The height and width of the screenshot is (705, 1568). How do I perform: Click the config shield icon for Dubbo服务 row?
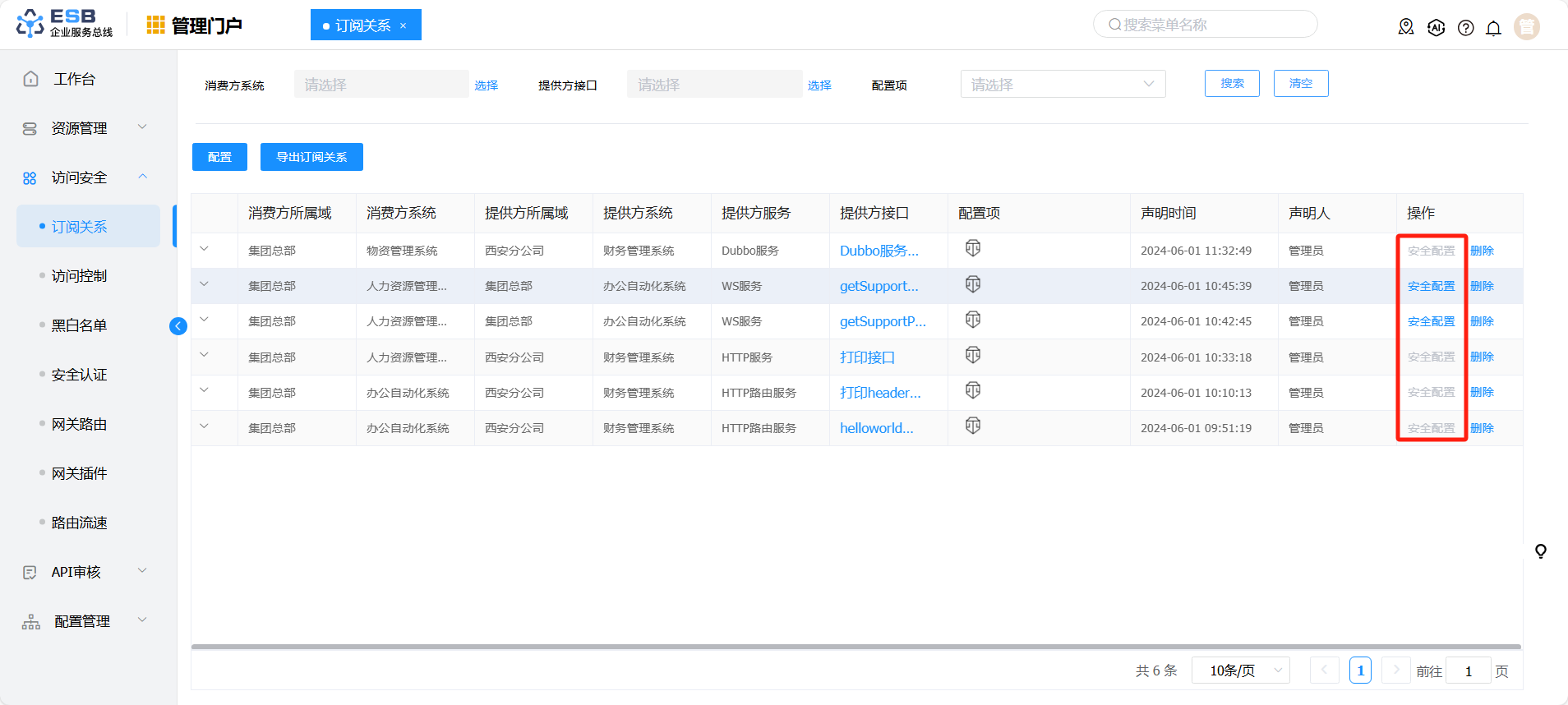(973, 248)
